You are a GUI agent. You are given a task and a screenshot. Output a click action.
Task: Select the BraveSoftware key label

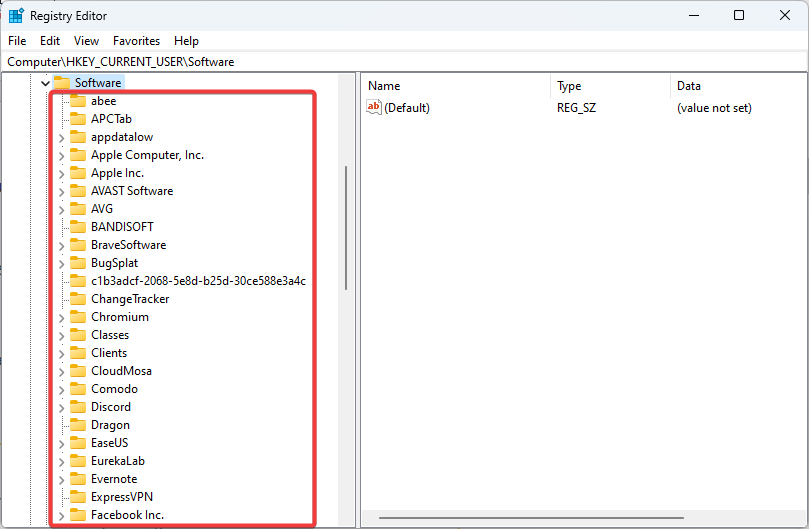pyautogui.click(x=128, y=245)
